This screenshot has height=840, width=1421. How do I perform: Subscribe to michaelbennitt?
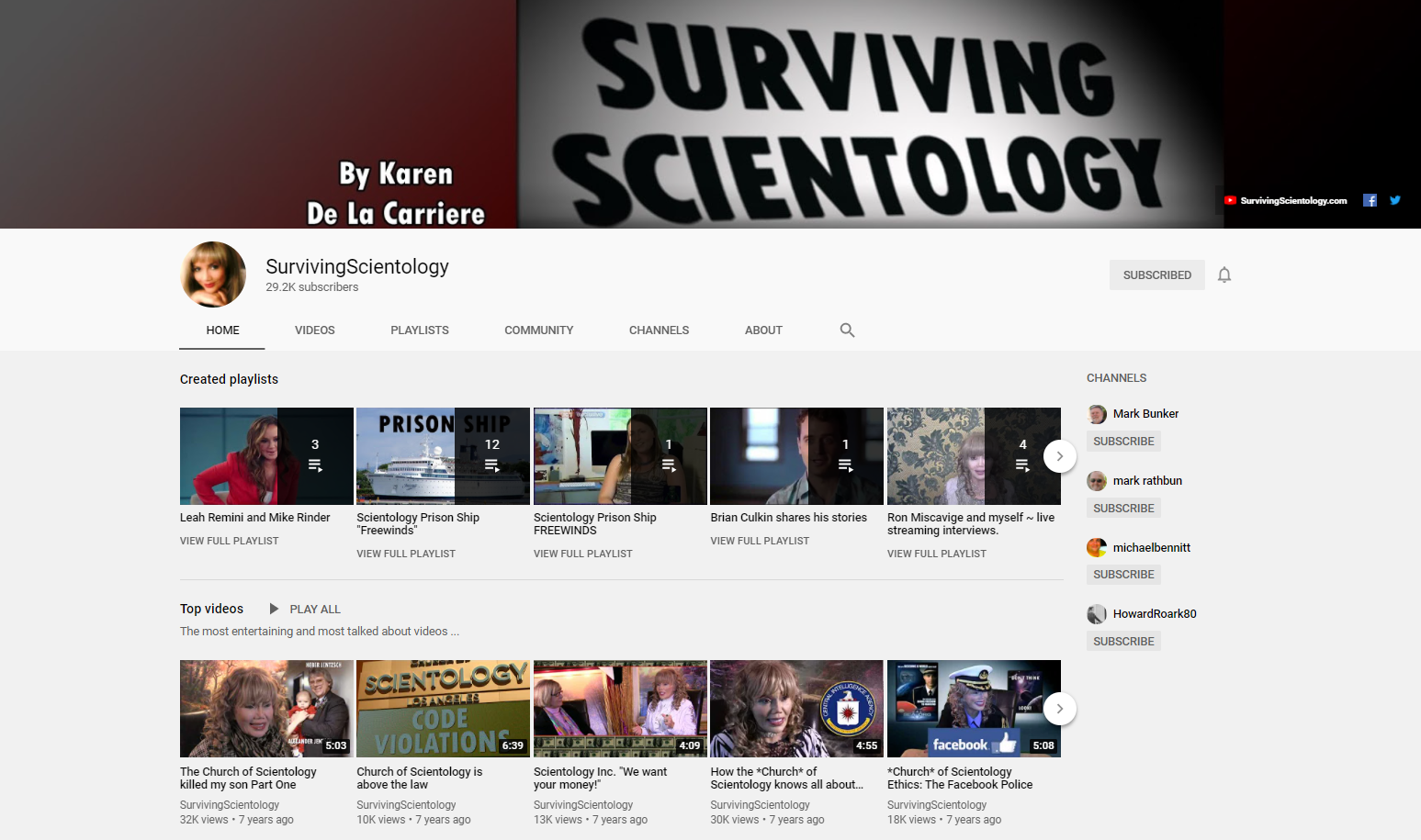[1123, 575]
